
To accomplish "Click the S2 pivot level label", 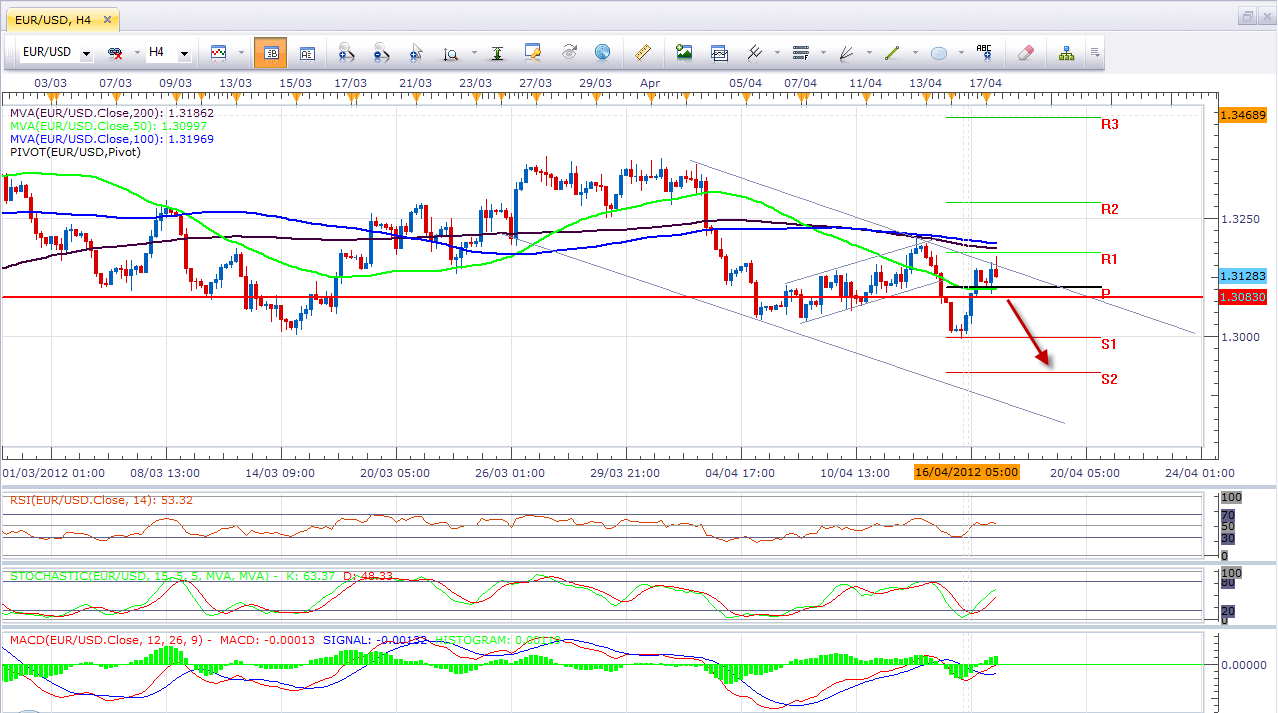I will pos(1109,379).
